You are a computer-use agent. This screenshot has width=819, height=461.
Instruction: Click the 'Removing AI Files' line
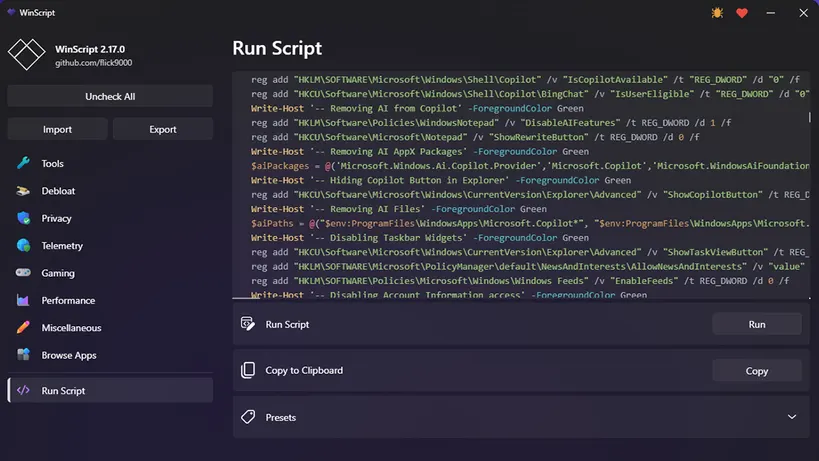click(399, 209)
